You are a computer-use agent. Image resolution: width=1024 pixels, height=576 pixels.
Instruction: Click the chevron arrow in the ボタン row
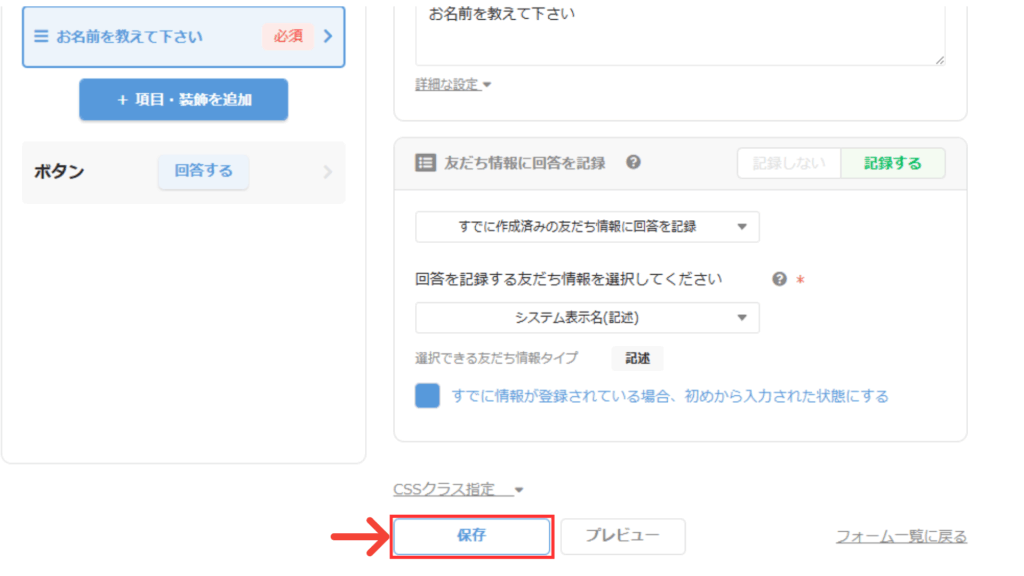click(327, 172)
